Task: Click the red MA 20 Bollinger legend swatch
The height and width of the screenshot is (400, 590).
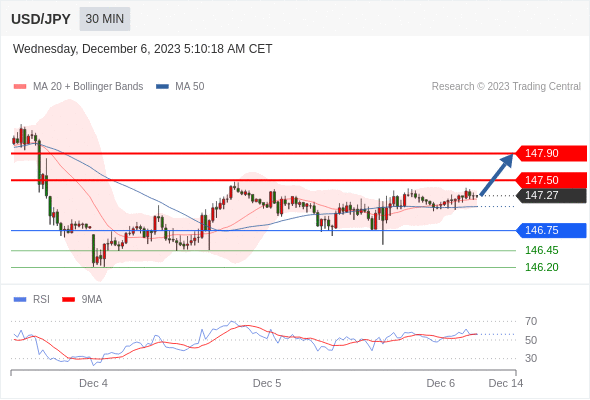Action: pos(20,87)
